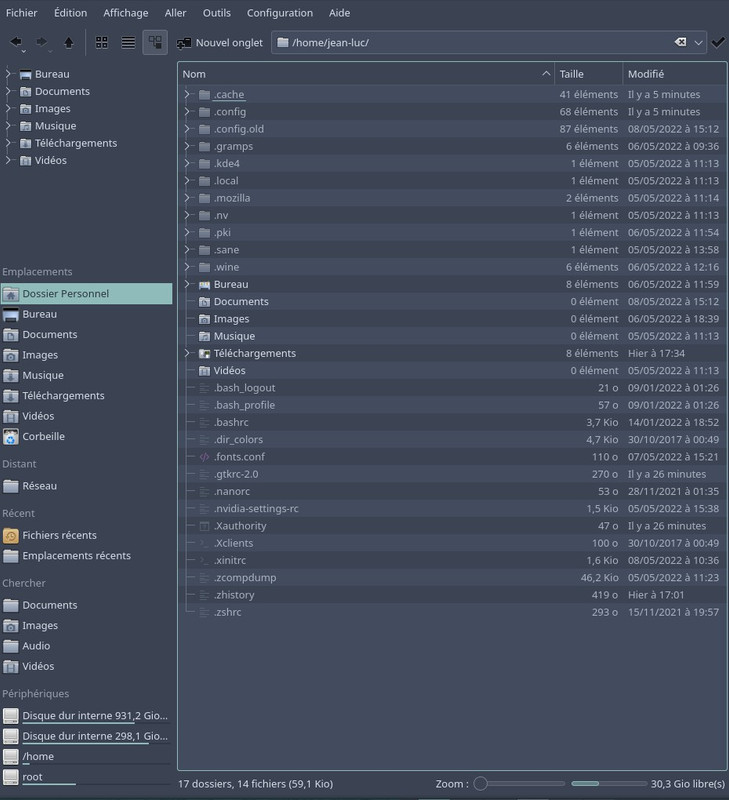Viewport: 729px width, 800px height.
Task: Expand the .wine folder row
Action: tap(187, 267)
